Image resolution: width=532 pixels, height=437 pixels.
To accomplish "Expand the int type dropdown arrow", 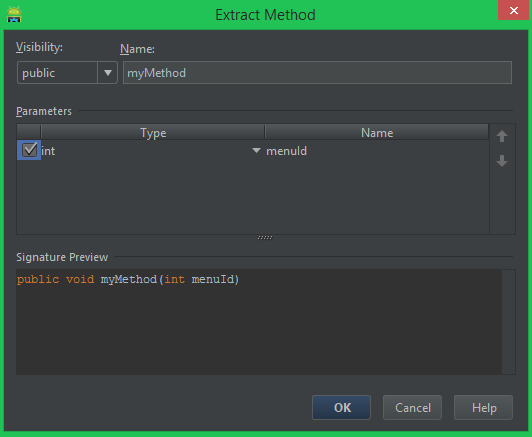I will [256, 150].
